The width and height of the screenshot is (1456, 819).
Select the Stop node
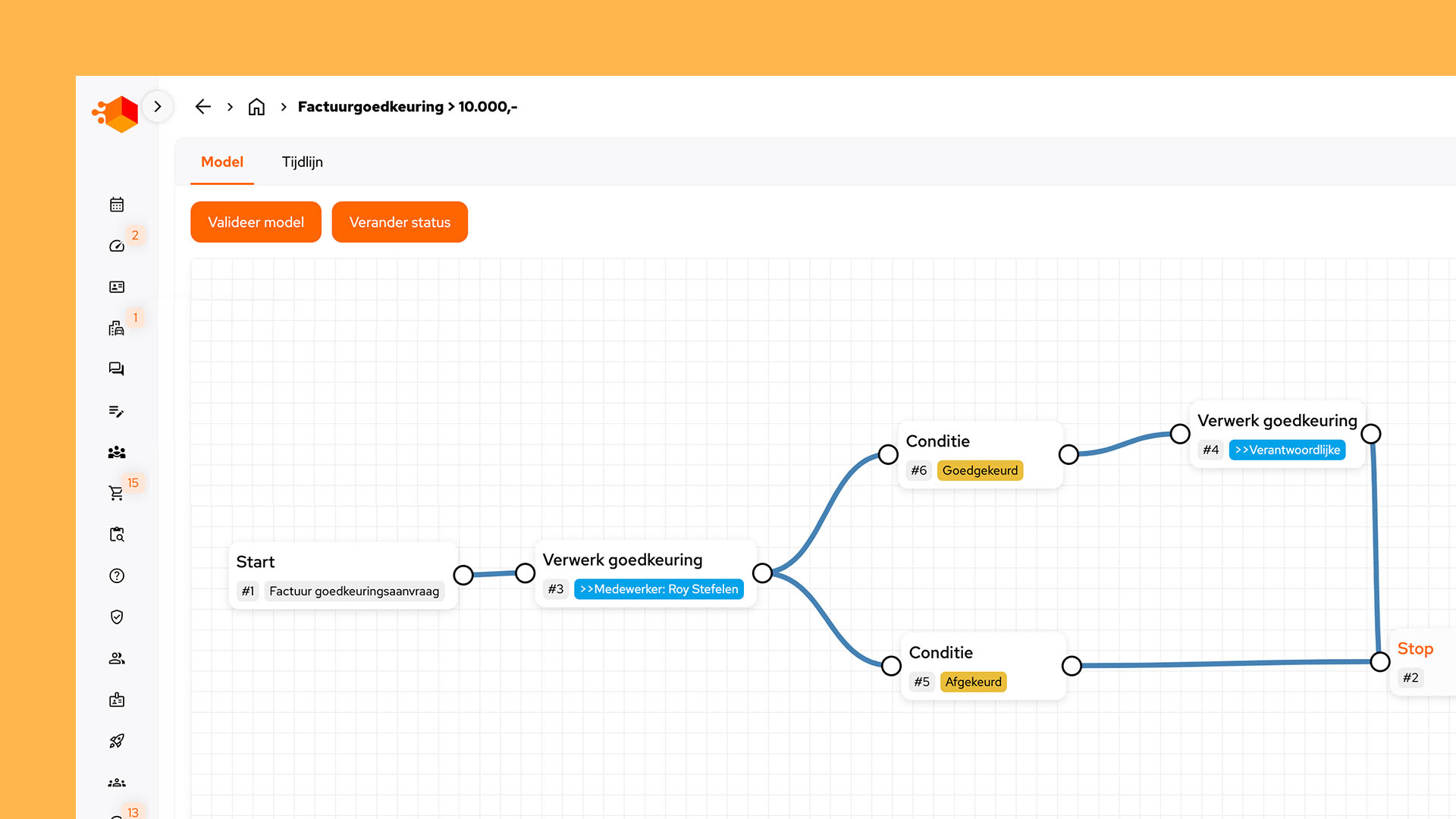[1416, 649]
